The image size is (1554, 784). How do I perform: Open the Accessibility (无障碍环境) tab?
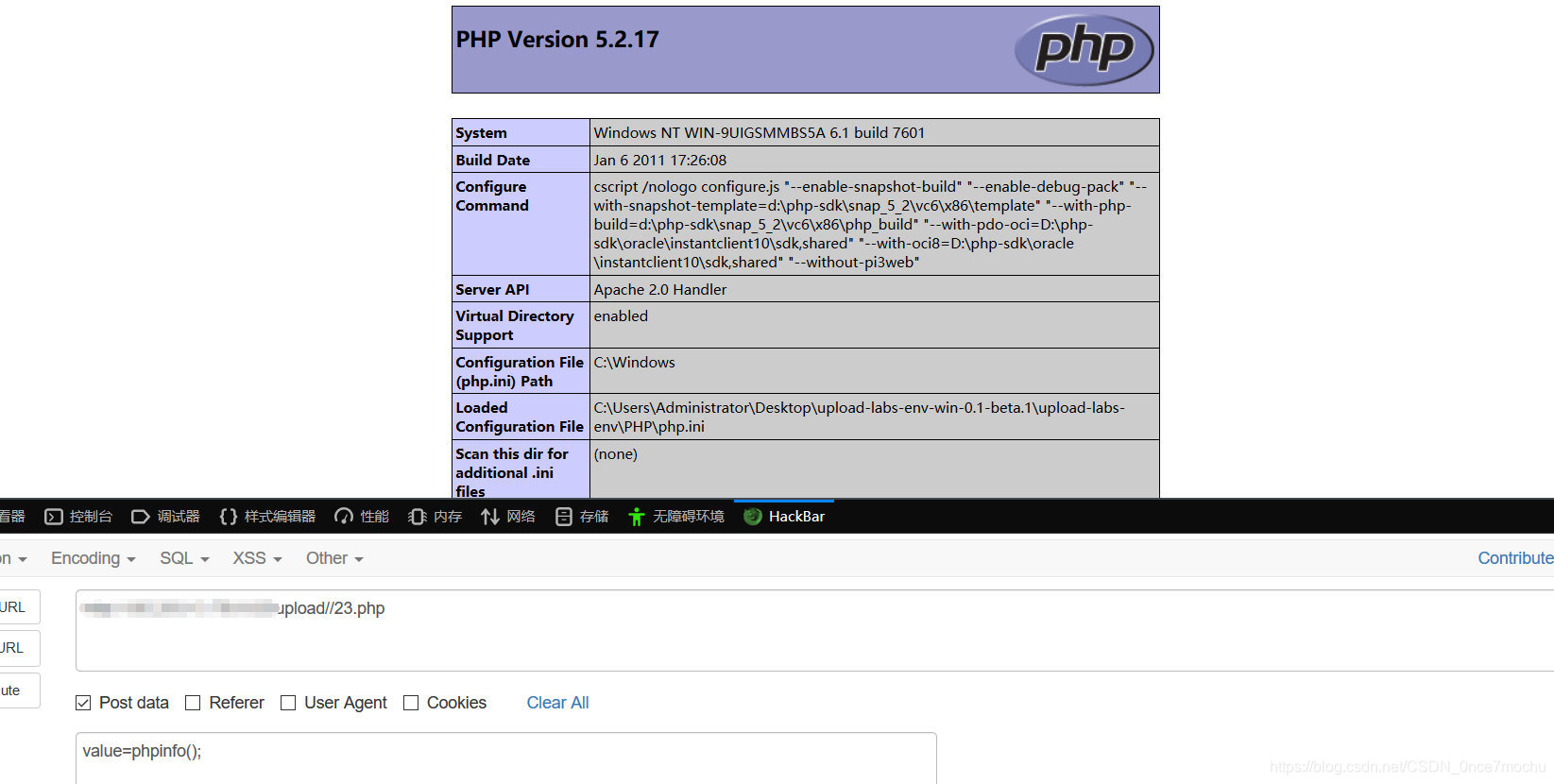click(676, 517)
